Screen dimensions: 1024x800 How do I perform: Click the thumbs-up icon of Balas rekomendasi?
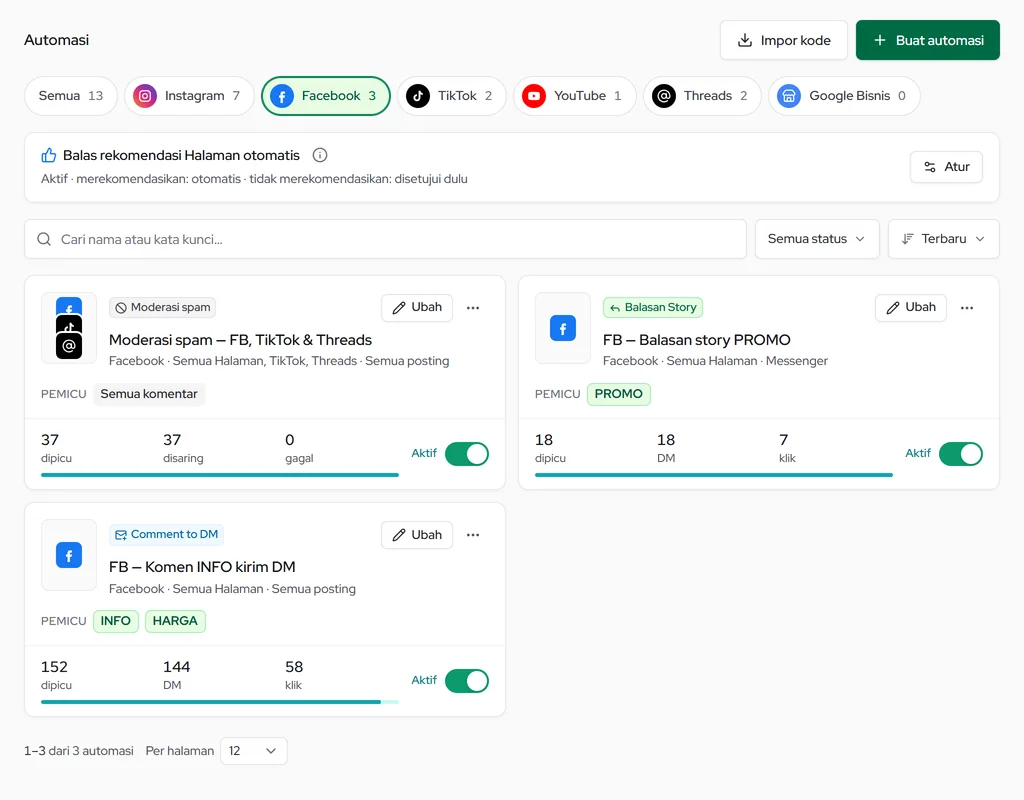point(49,155)
